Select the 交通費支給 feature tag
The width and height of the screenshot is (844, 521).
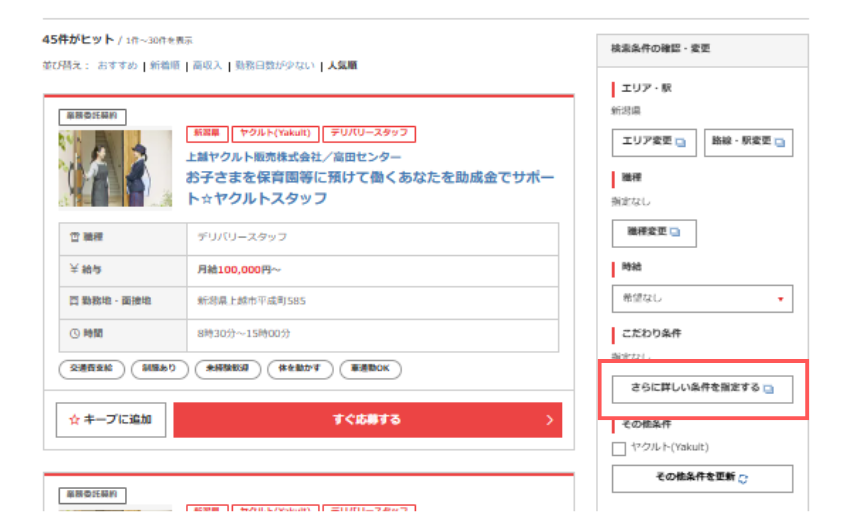coord(92,369)
